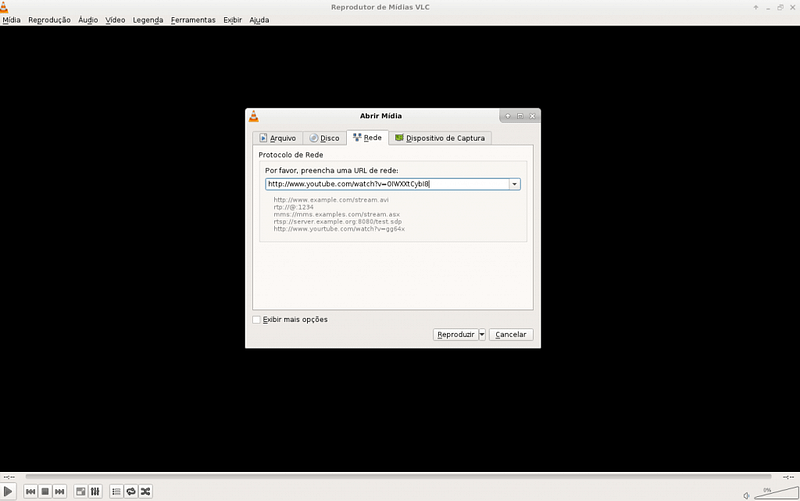The width and height of the screenshot is (800, 501).
Task: Click the Play button in bottom controls
Action: click(x=8, y=491)
